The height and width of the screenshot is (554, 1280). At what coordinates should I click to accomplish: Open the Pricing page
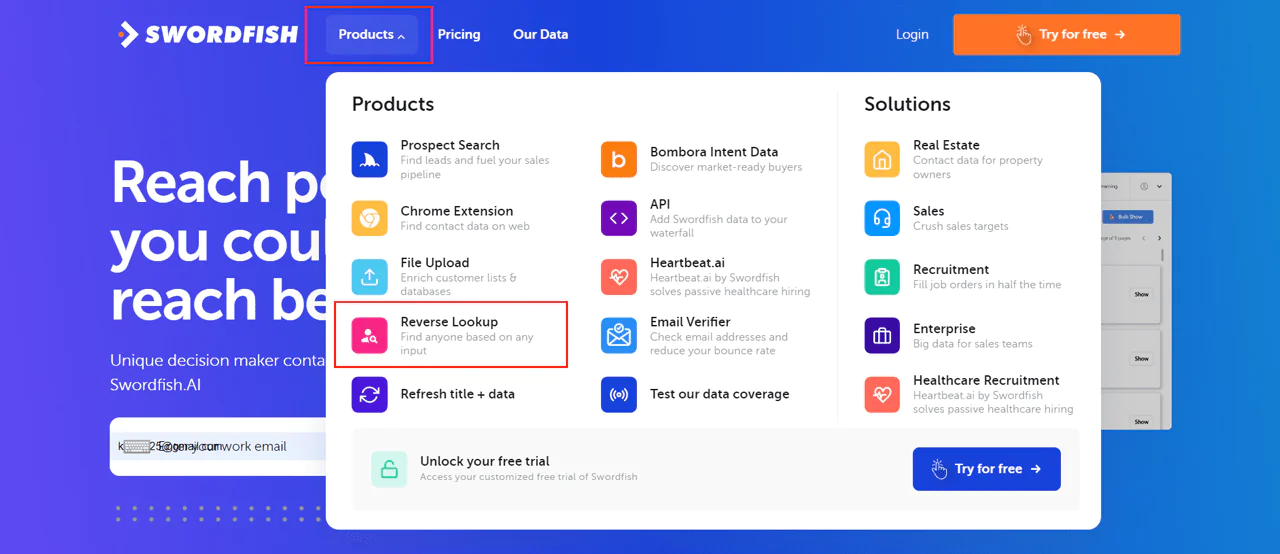[459, 35]
